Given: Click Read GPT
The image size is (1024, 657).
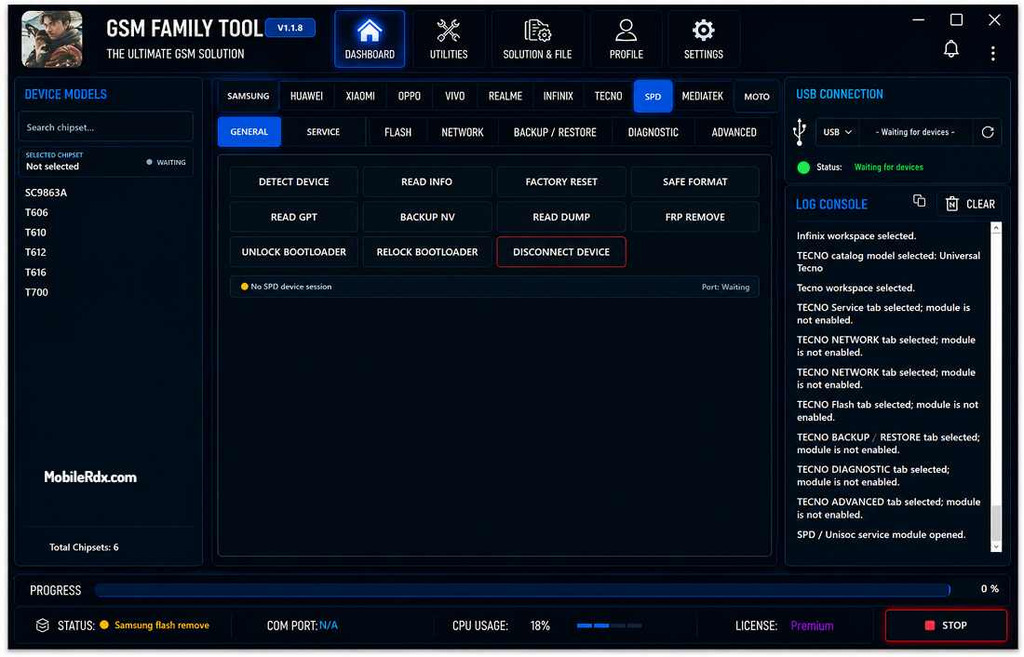Looking at the screenshot, I should click(x=293, y=217).
